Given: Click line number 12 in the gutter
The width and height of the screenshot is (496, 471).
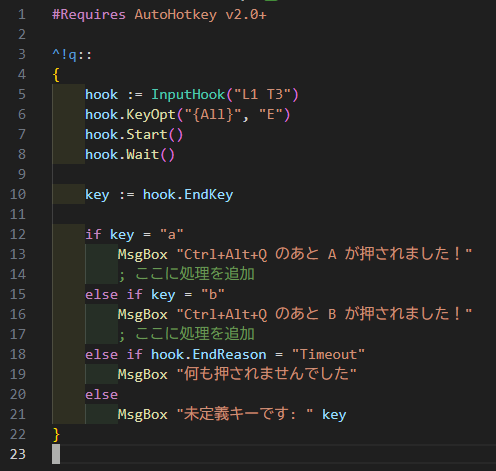Looking at the screenshot, I should pos(18,234).
